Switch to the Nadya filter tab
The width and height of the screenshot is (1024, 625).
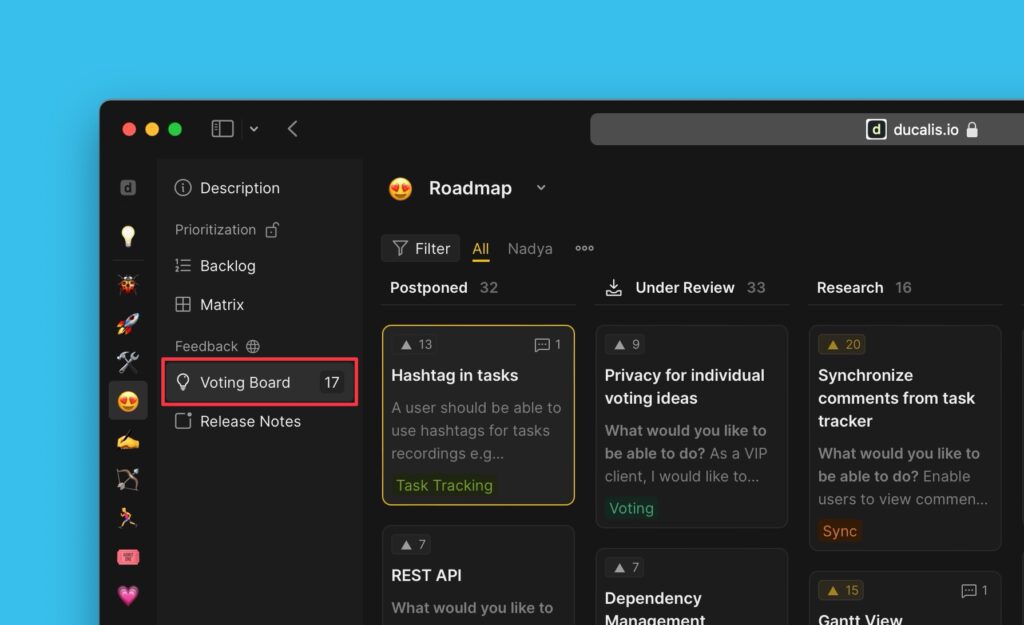point(530,249)
